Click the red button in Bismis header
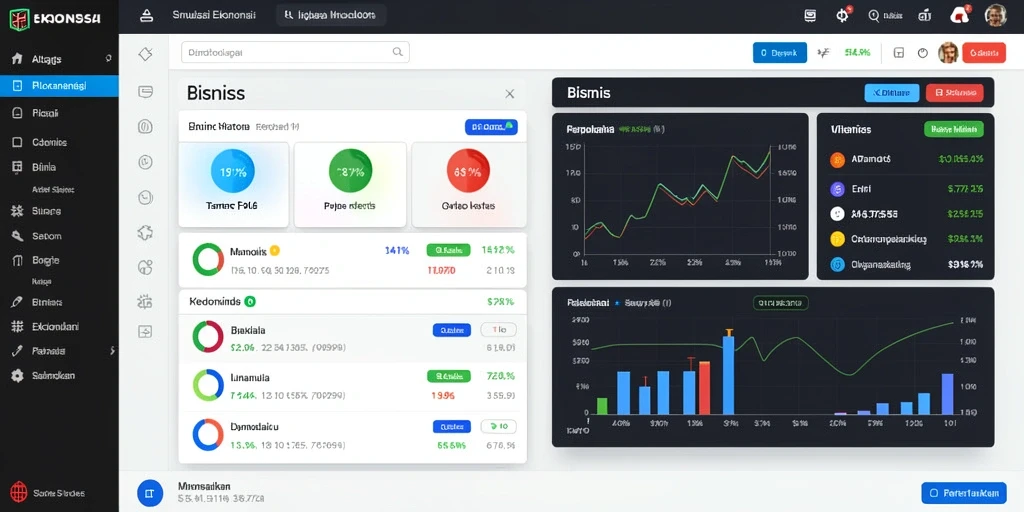 954,93
